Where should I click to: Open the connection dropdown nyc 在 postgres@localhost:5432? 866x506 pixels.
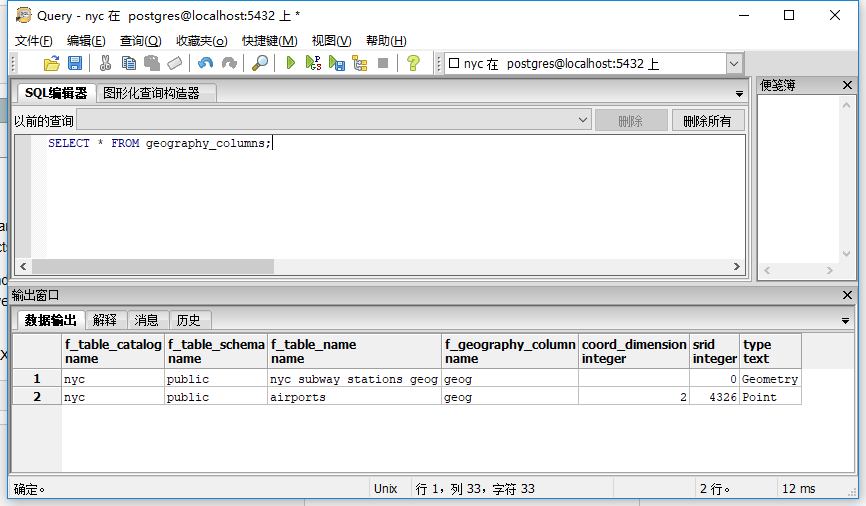(x=733, y=64)
